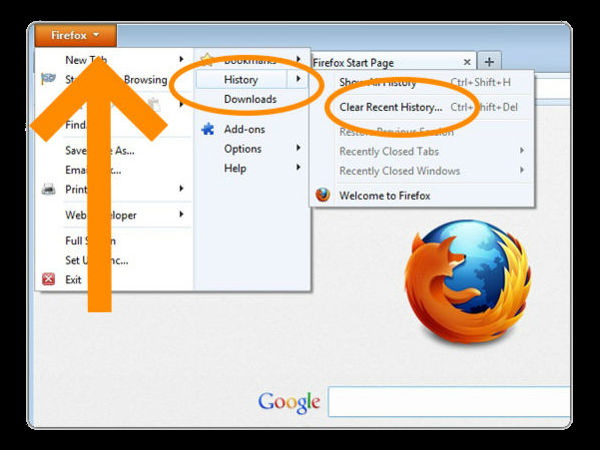This screenshot has width=600, height=450.
Task: Open Downloads from the Firefox menu
Action: point(250,99)
